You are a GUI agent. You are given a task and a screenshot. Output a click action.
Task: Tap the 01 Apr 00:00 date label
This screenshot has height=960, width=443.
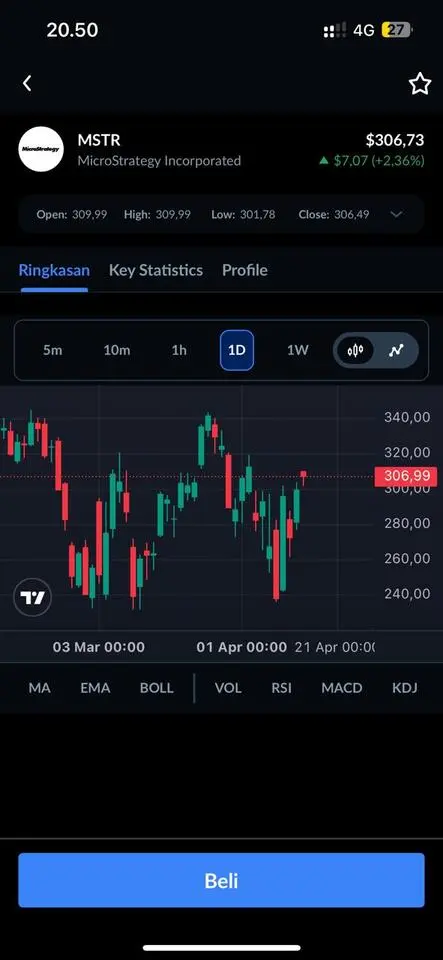tap(241, 647)
